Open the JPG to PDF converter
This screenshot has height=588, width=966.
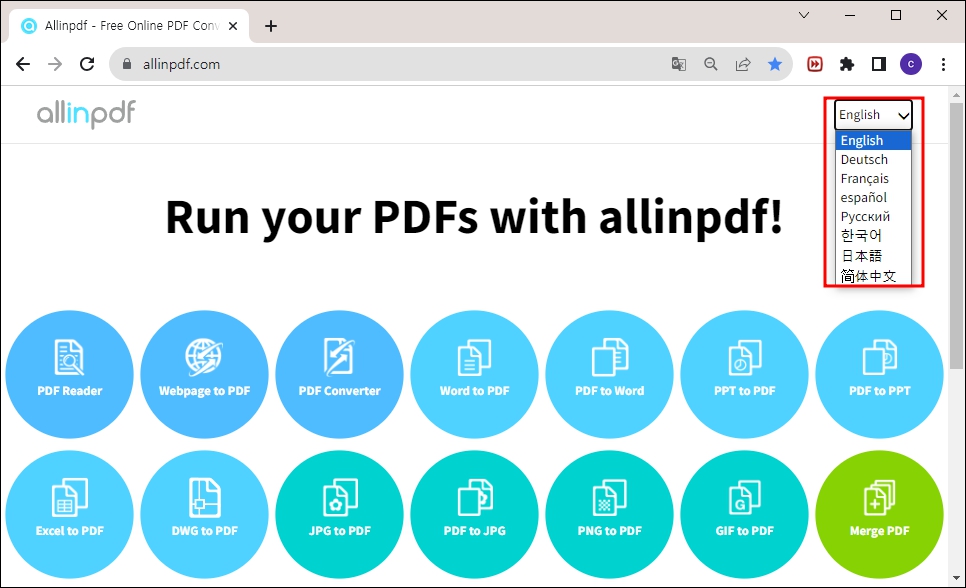[x=339, y=514]
